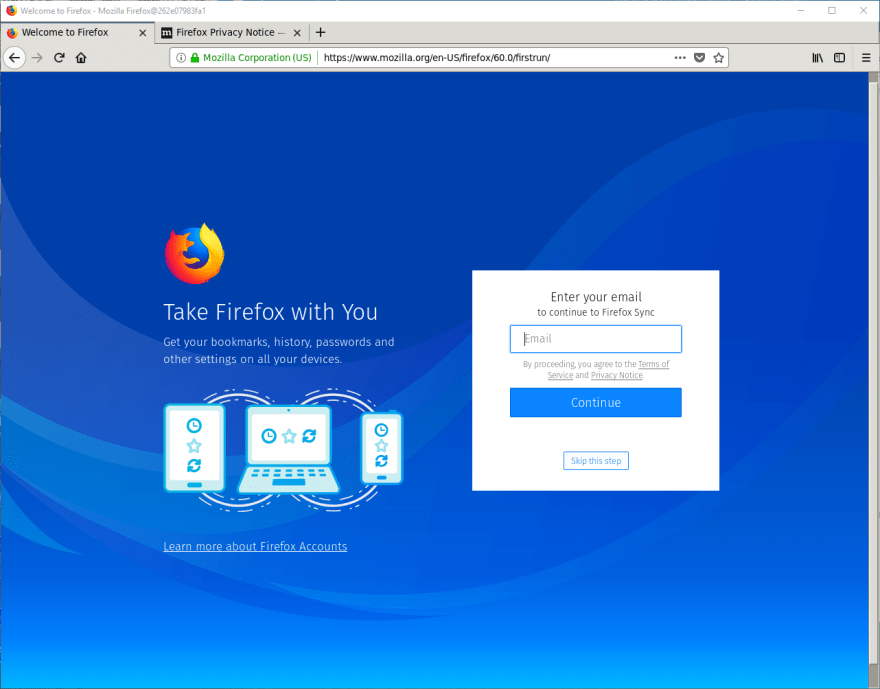Open the Firefox hamburger menu

(866, 57)
